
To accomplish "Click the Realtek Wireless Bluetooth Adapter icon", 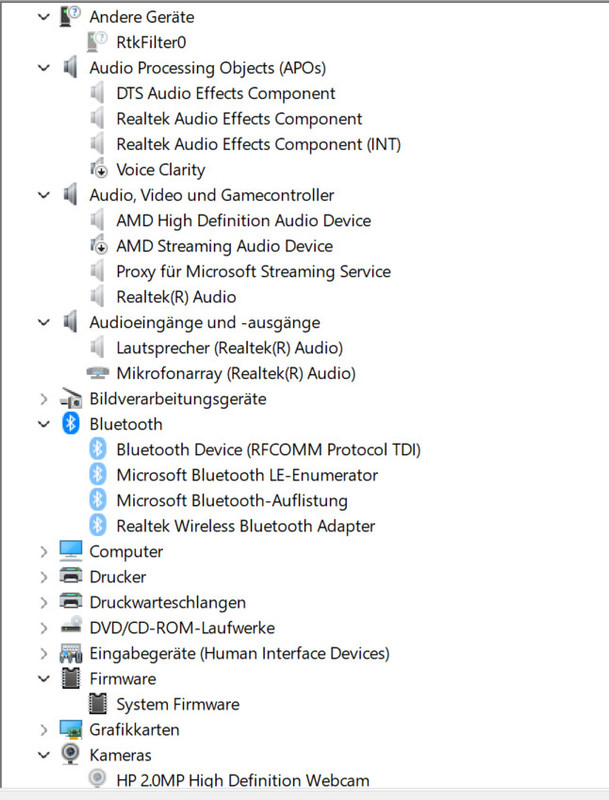I will tap(97, 526).
